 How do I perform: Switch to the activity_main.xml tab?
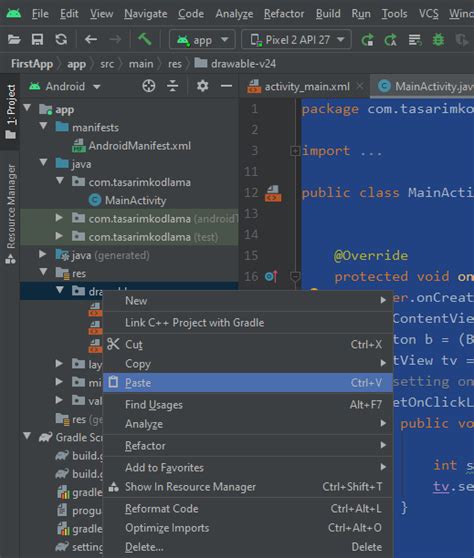307,86
